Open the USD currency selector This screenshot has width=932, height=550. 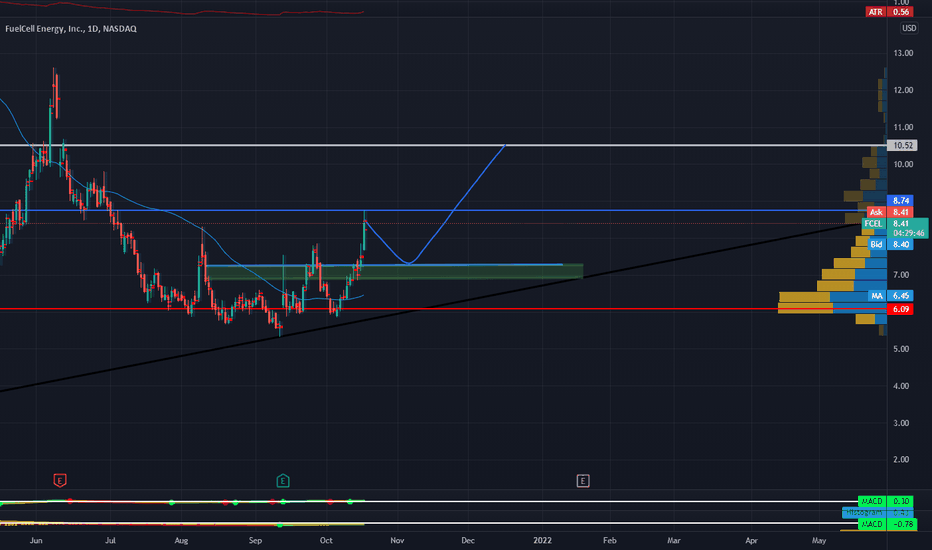point(909,28)
